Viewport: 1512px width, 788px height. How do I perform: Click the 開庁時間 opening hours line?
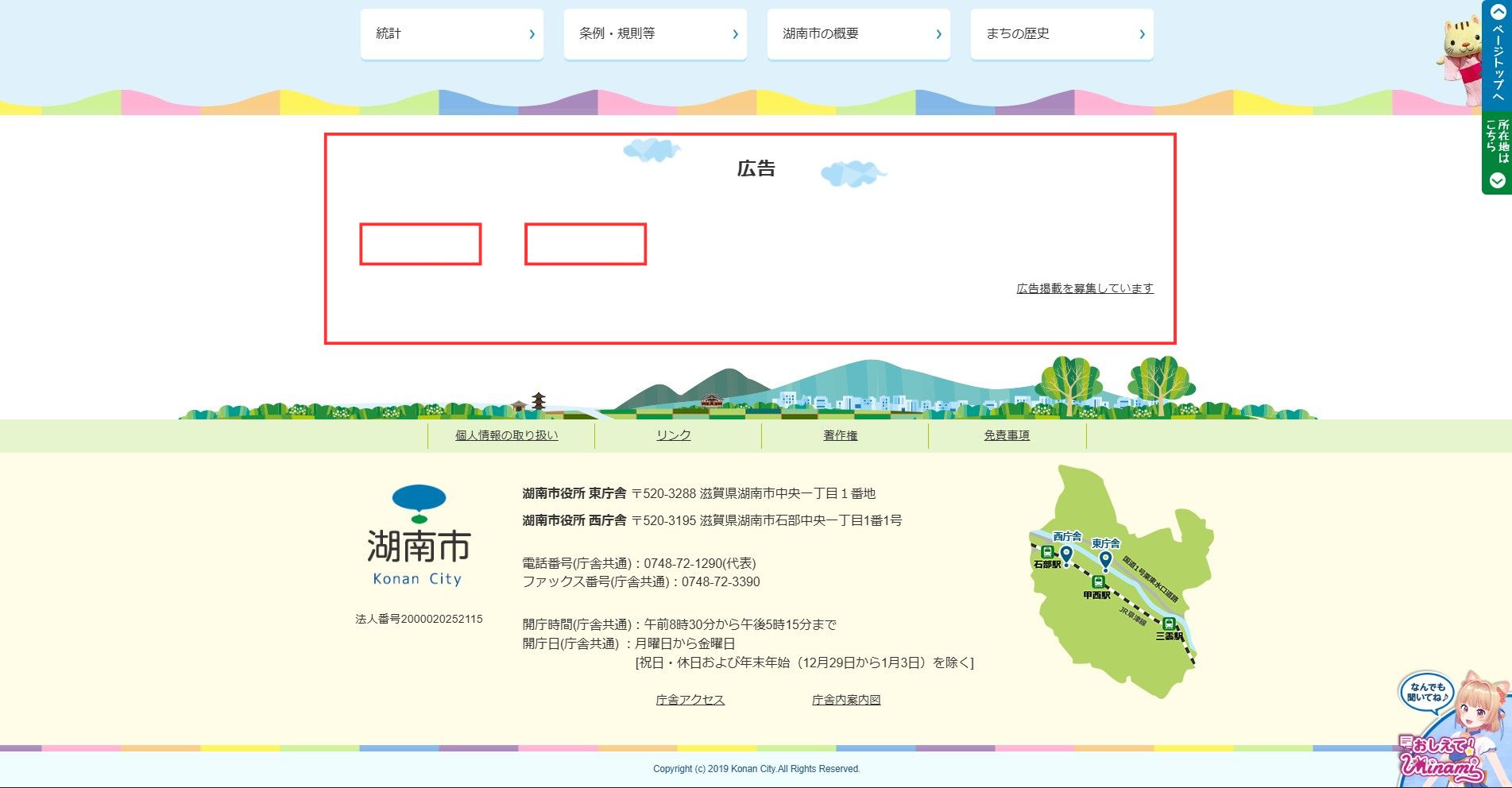tap(679, 624)
